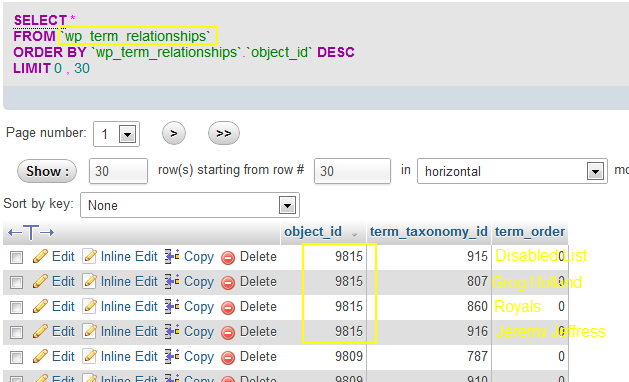Sort by the term_taxonomy_id column header
Screen dimensions: 629x382
pyautogui.click(x=428, y=232)
